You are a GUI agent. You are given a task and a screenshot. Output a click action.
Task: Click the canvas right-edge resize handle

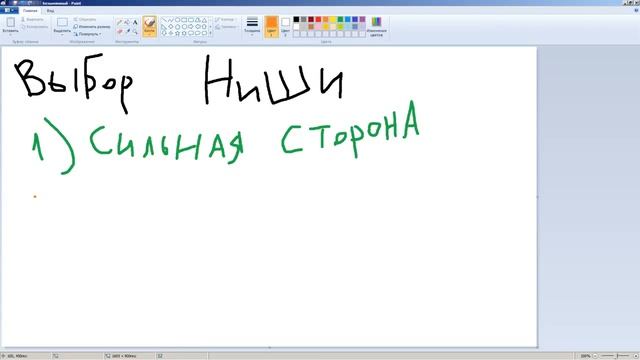pyautogui.click(x=538, y=197)
